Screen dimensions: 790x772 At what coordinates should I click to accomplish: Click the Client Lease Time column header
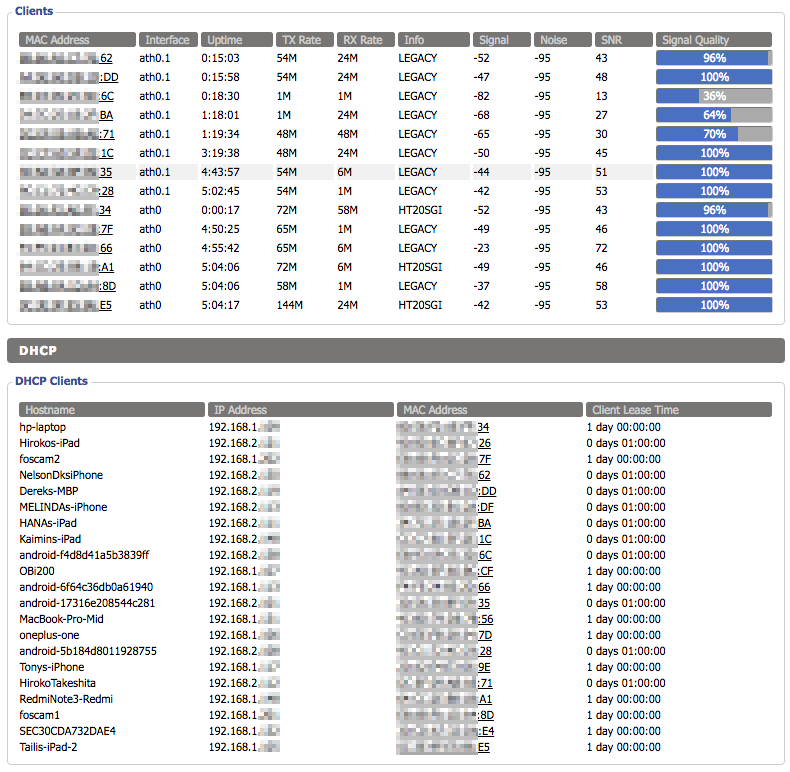(678, 410)
